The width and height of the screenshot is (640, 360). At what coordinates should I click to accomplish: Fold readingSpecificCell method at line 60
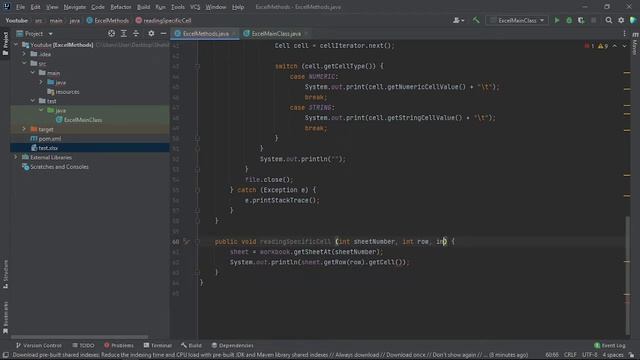(197, 242)
